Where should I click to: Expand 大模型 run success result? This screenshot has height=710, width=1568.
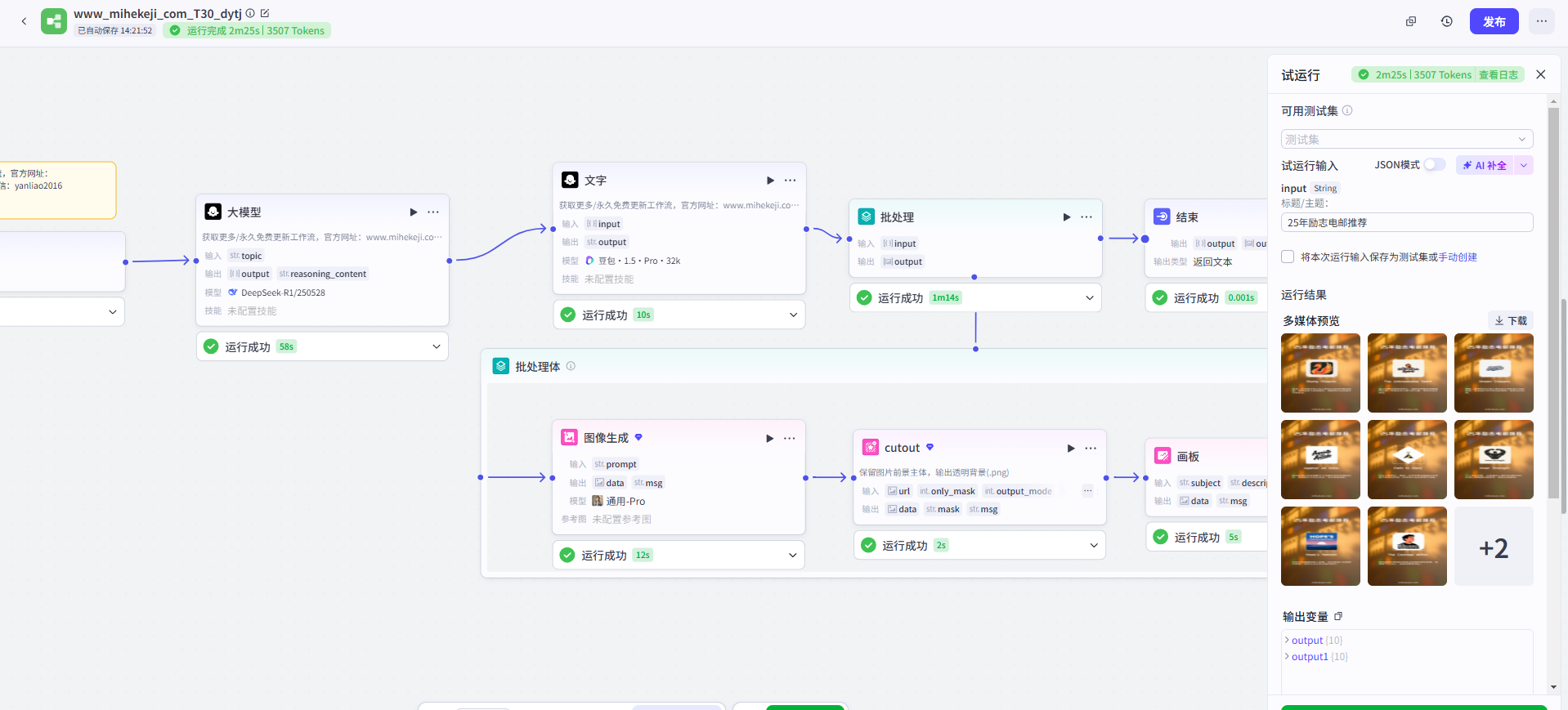(436, 347)
